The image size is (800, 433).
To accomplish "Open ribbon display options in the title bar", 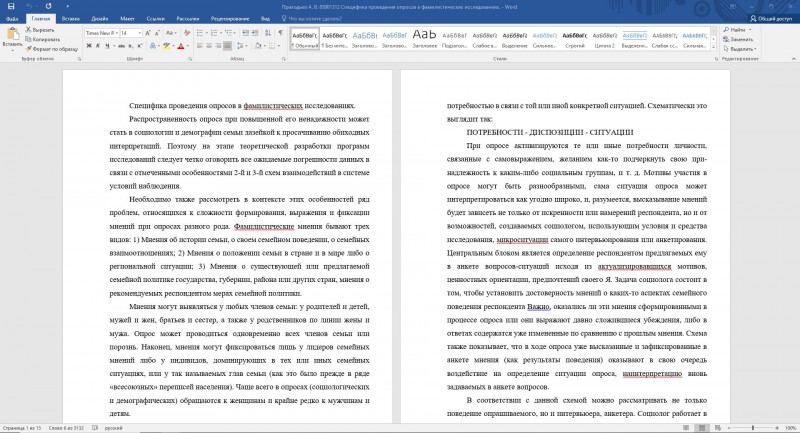I will pos(733,7).
